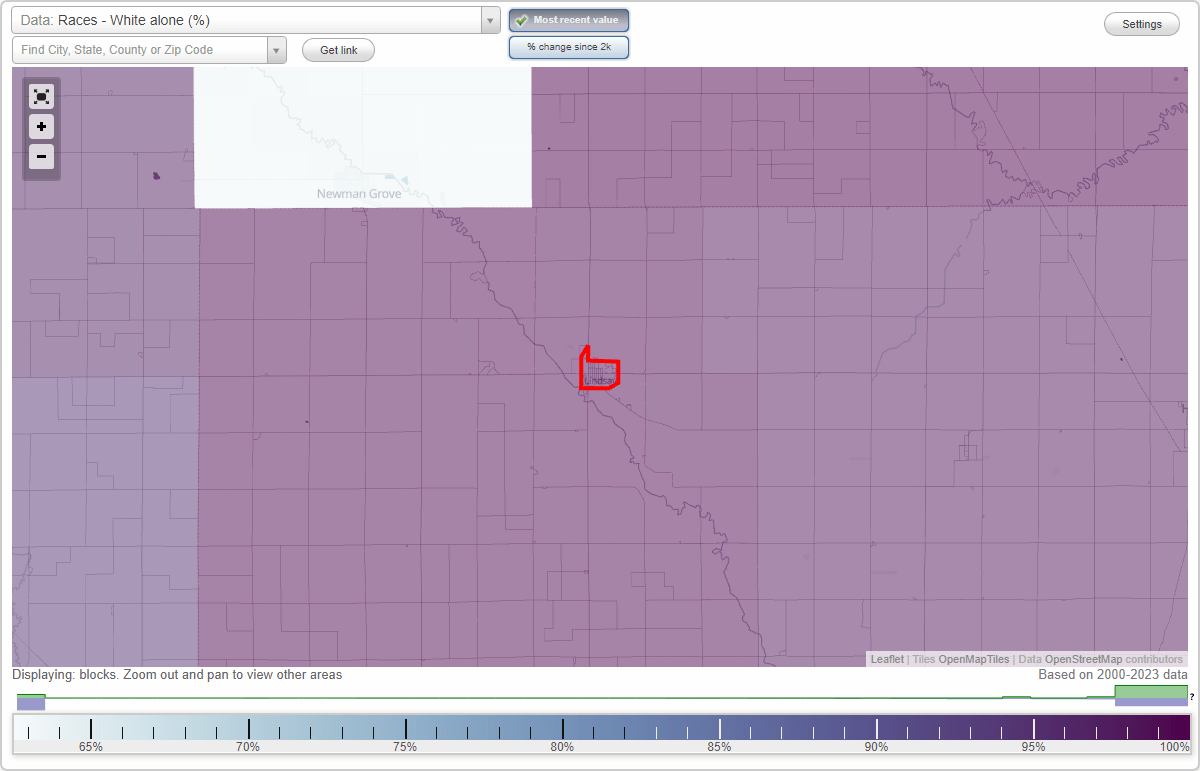1200x771 pixels.
Task: Open the Races - White alone combo box
Action: coord(250,19)
